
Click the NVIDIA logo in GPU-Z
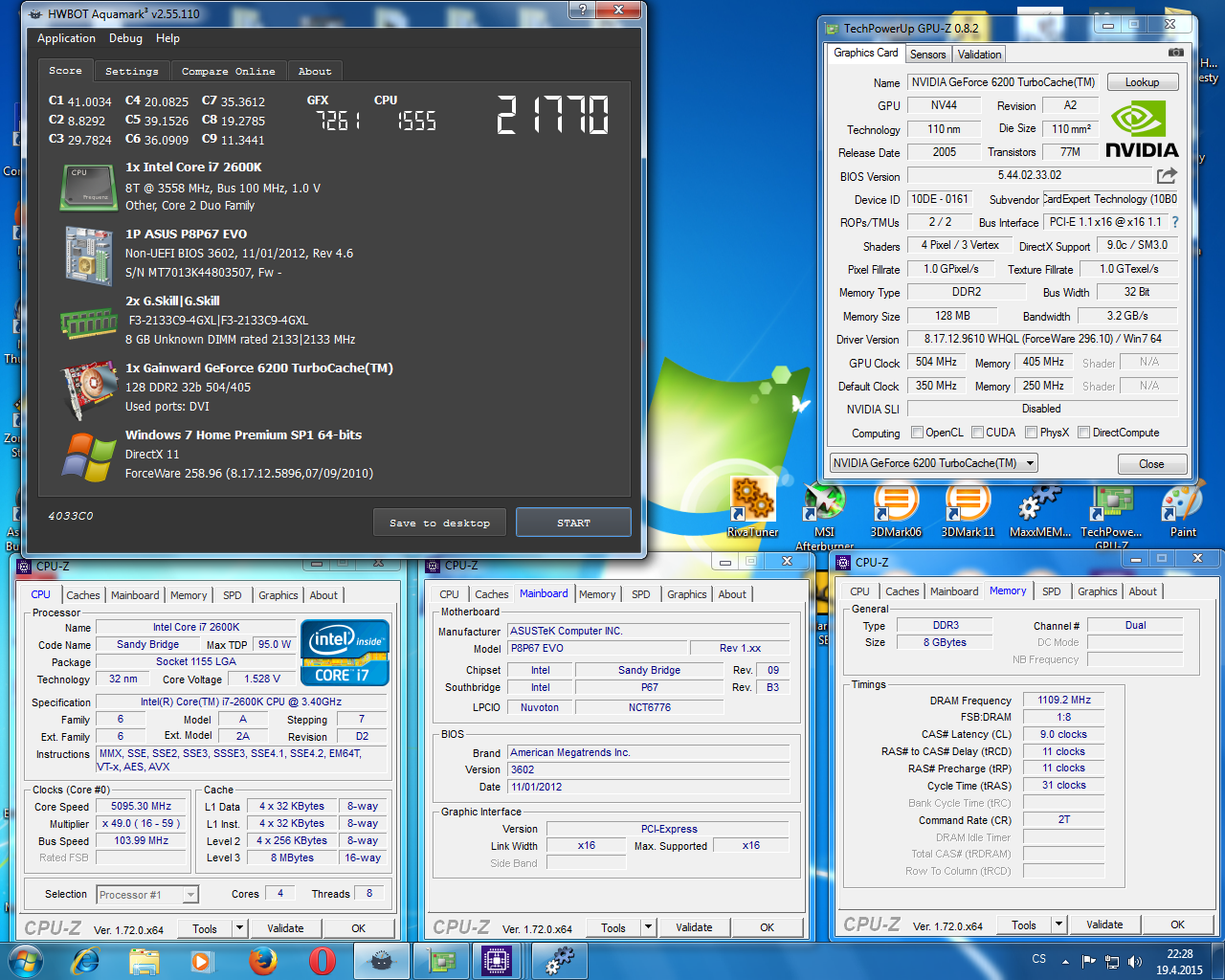(1142, 127)
